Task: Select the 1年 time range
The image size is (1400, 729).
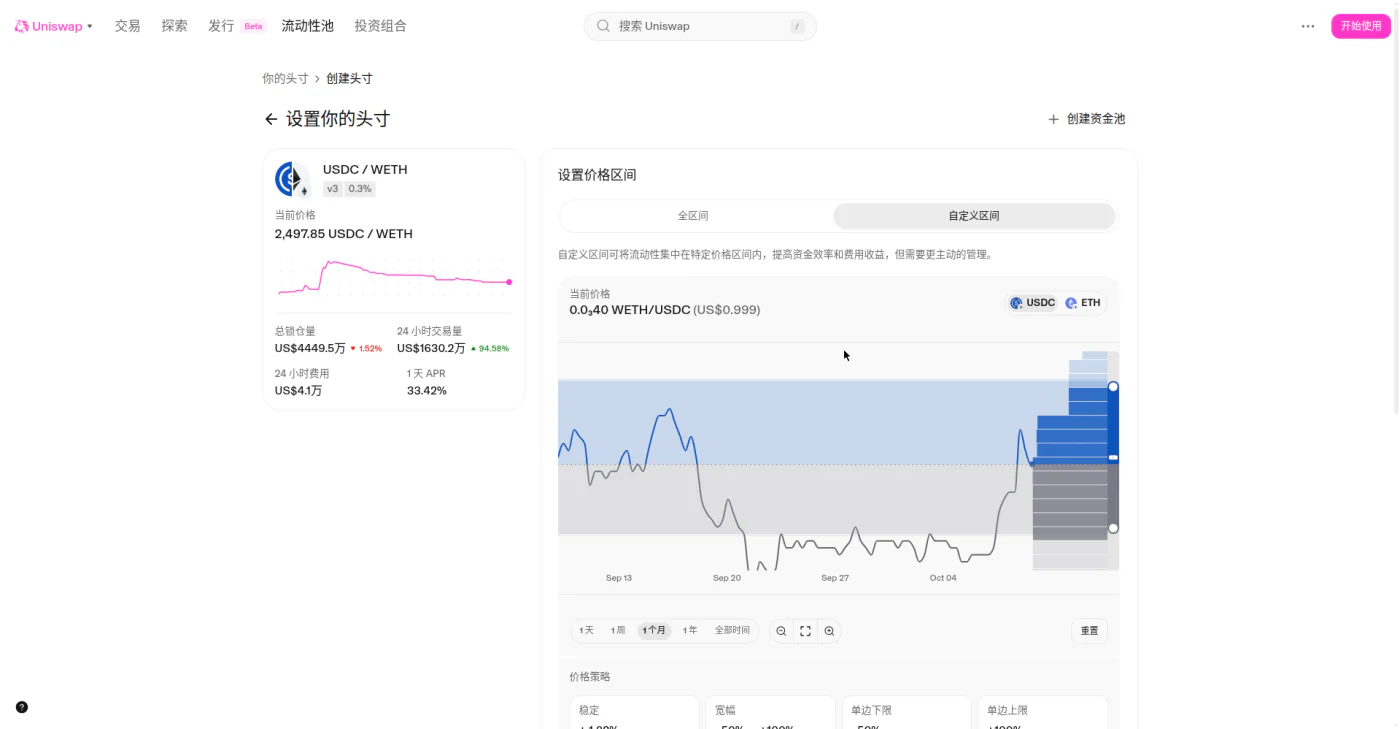Action: click(690, 631)
